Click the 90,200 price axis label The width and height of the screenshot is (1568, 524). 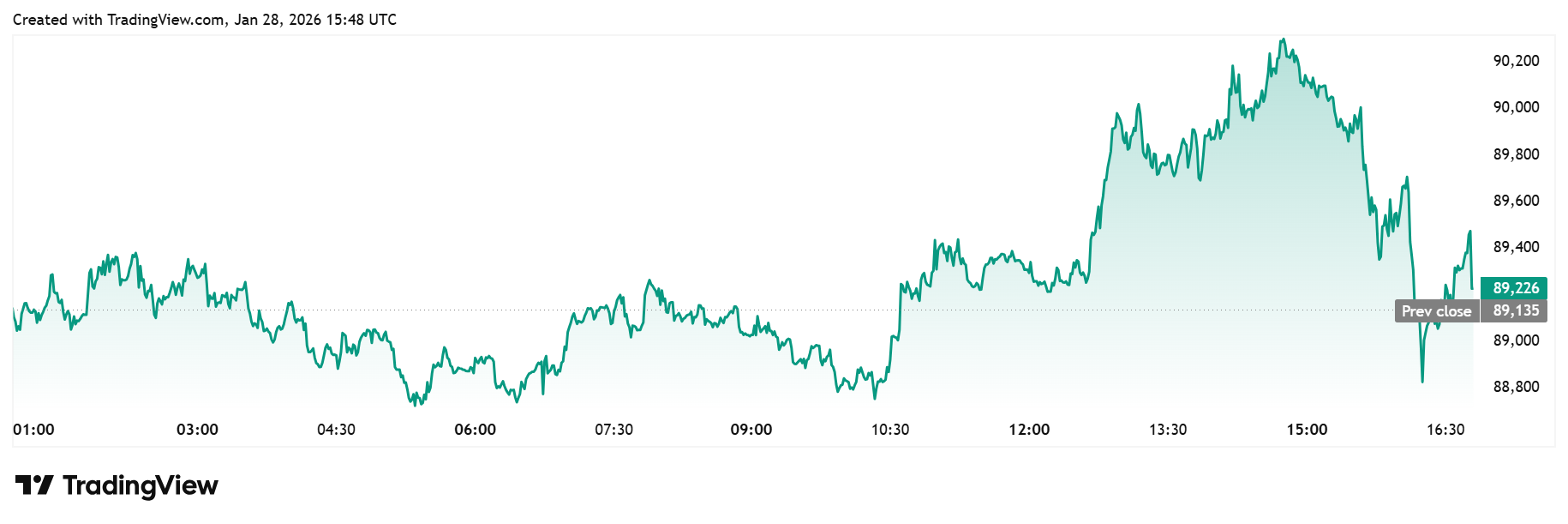(1516, 61)
